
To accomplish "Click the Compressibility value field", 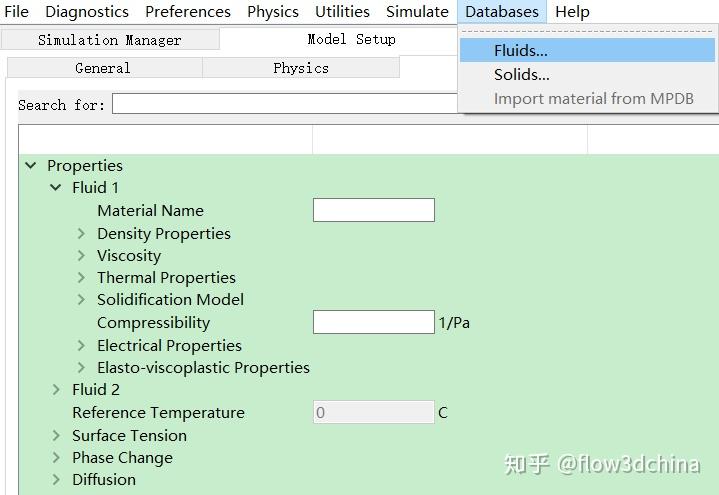I will pos(373,322).
